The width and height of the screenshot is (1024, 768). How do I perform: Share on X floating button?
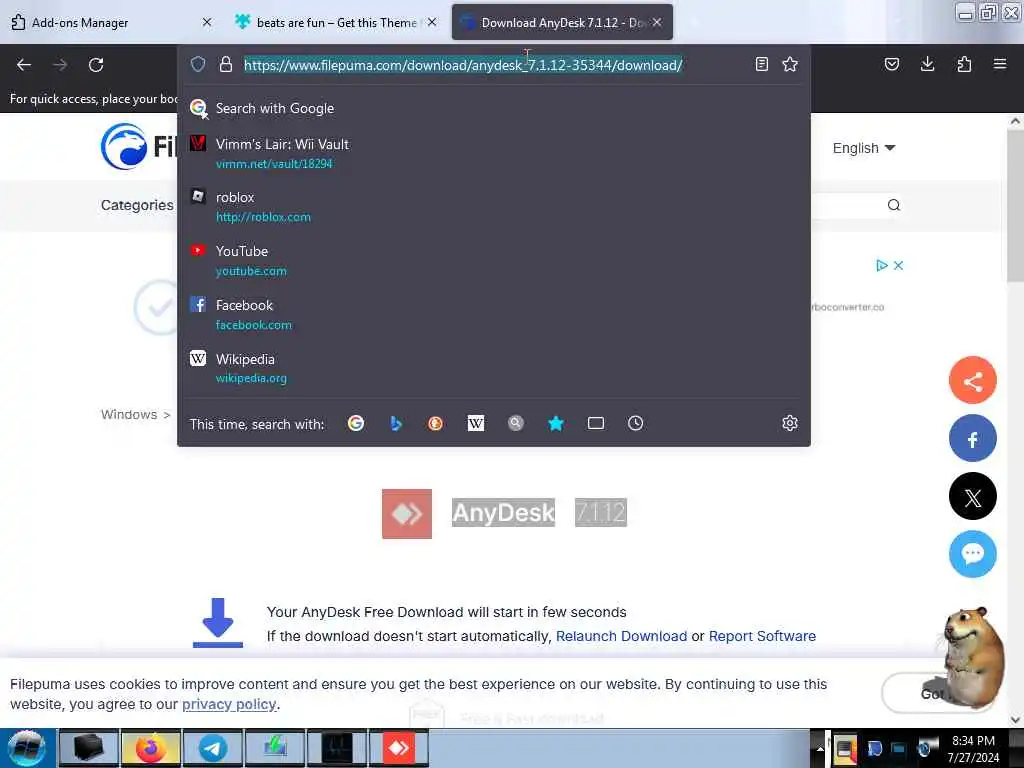[x=972, y=496]
